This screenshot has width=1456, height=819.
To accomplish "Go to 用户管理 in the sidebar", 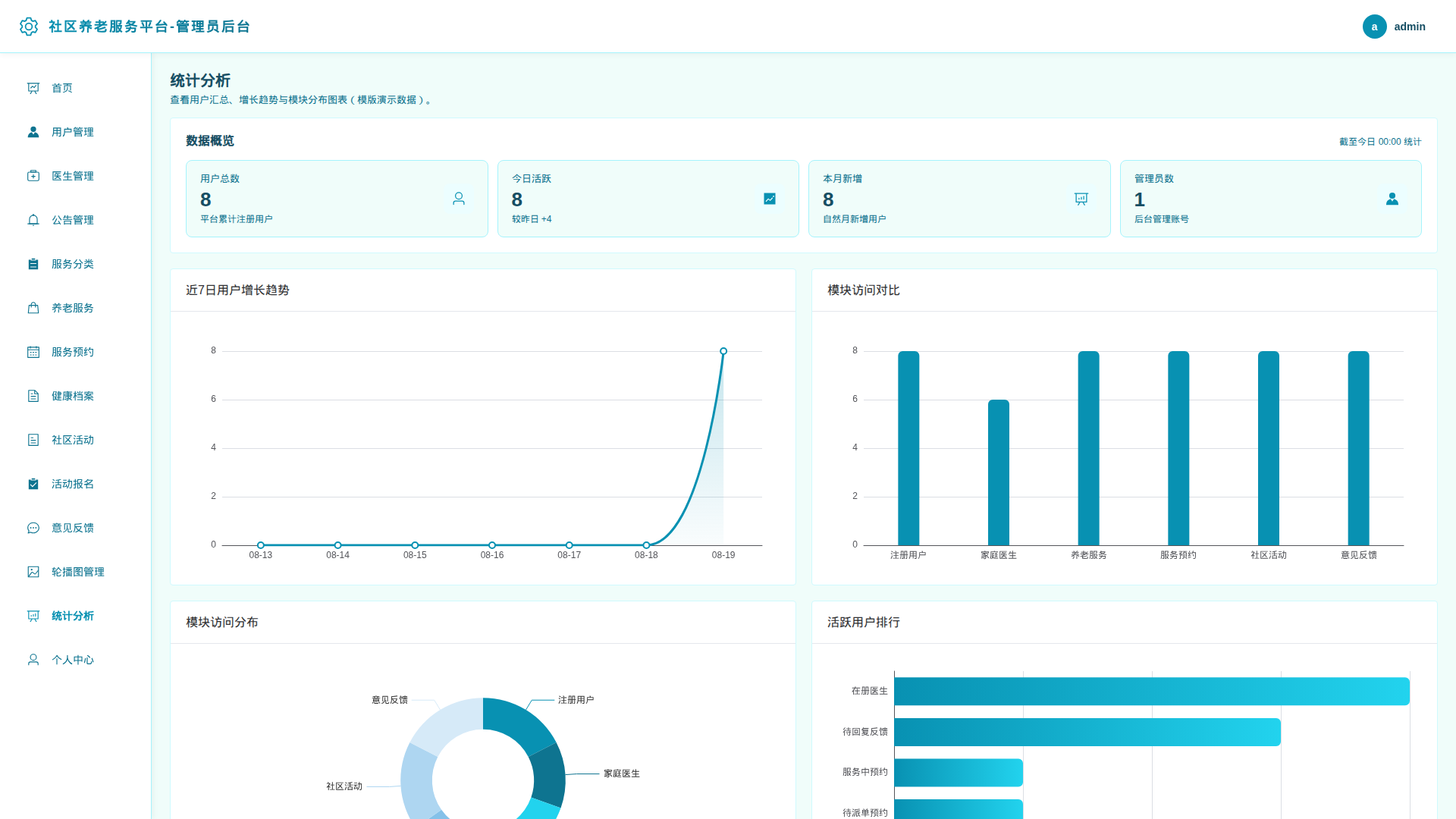I will click(76, 132).
